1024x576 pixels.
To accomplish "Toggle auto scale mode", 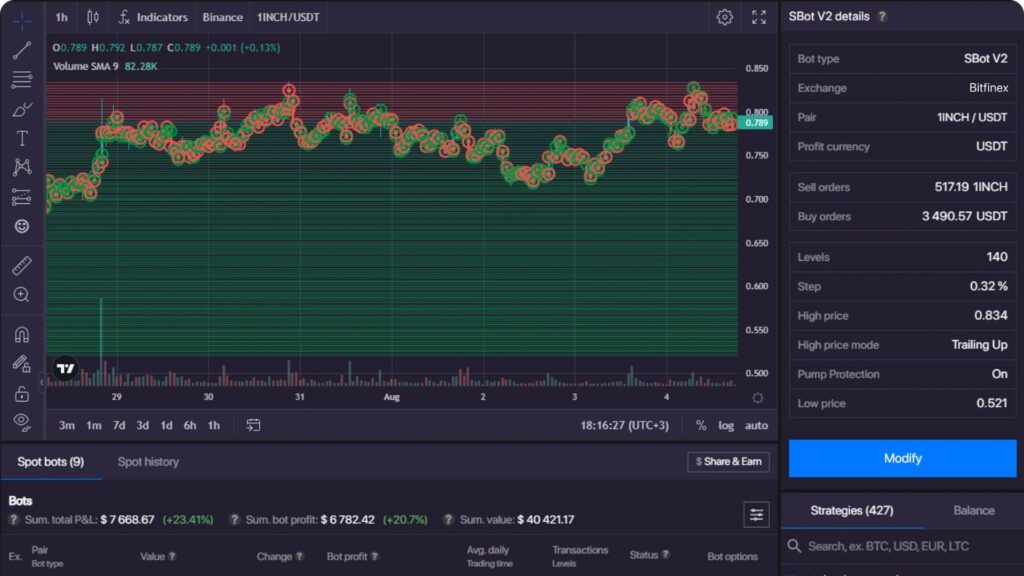I will (x=756, y=425).
